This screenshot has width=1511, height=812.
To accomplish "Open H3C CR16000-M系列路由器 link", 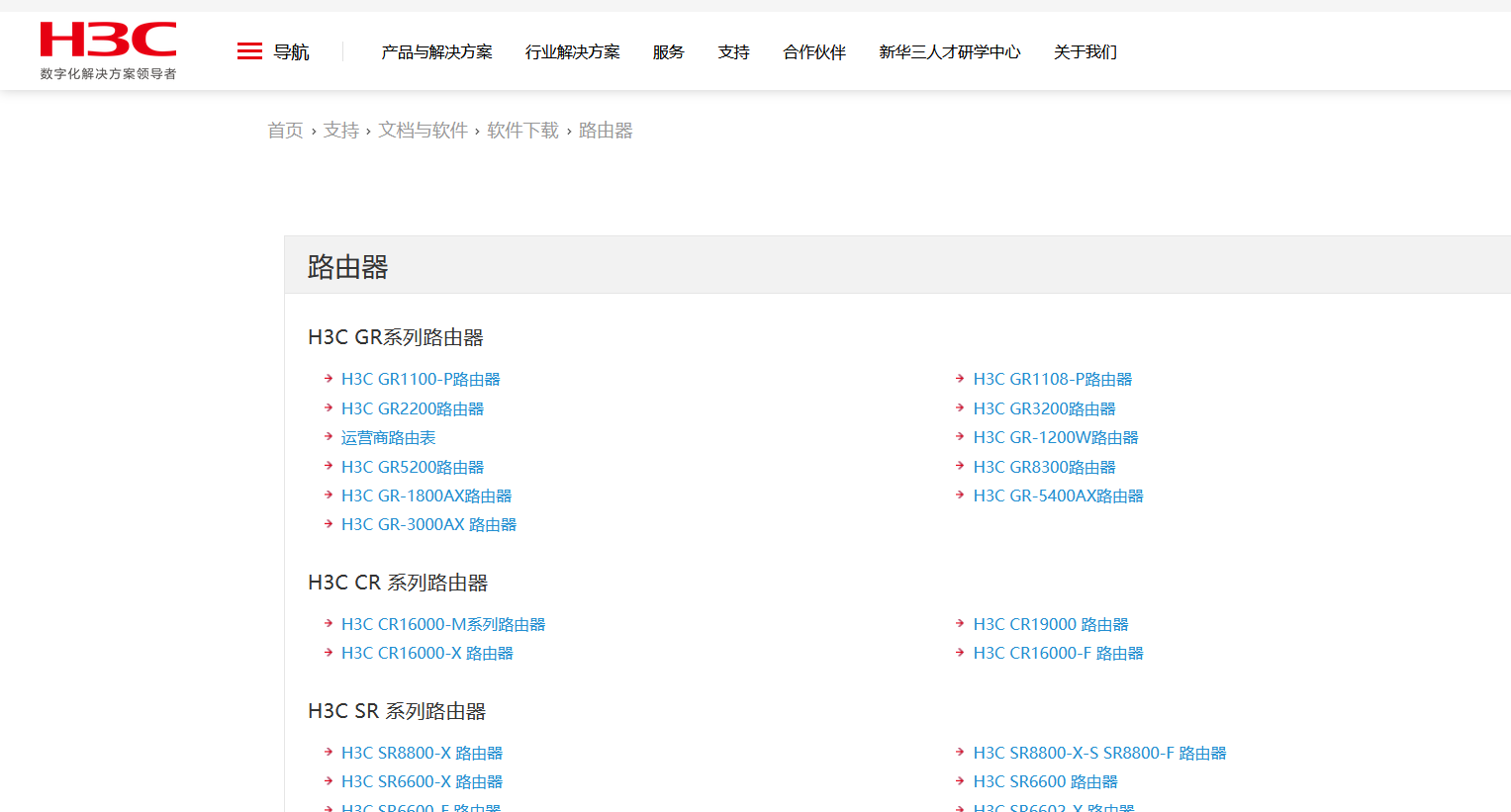I will point(443,624).
